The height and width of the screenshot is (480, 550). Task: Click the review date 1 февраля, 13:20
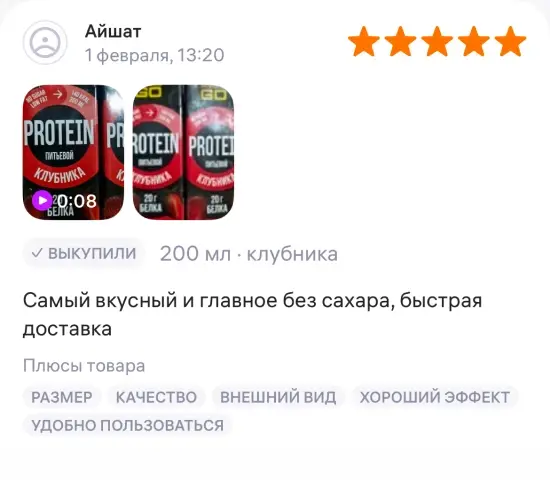coord(154,55)
